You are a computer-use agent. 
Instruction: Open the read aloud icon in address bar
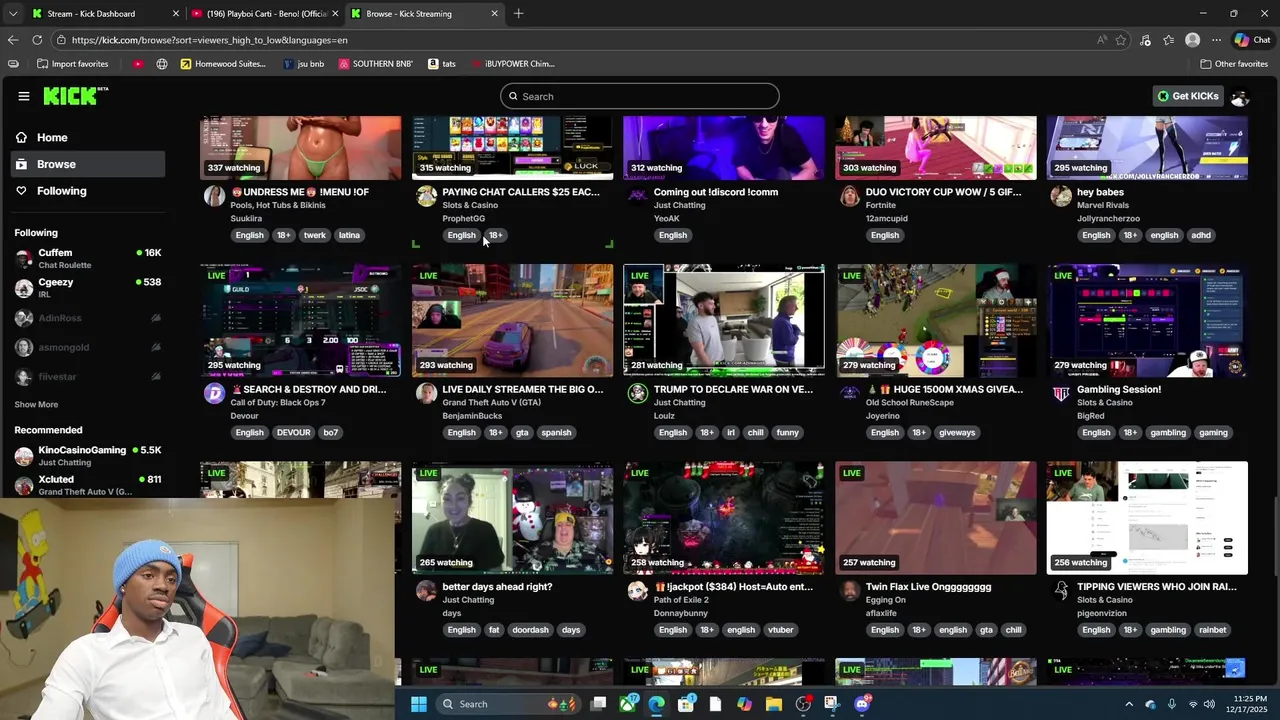[1102, 40]
